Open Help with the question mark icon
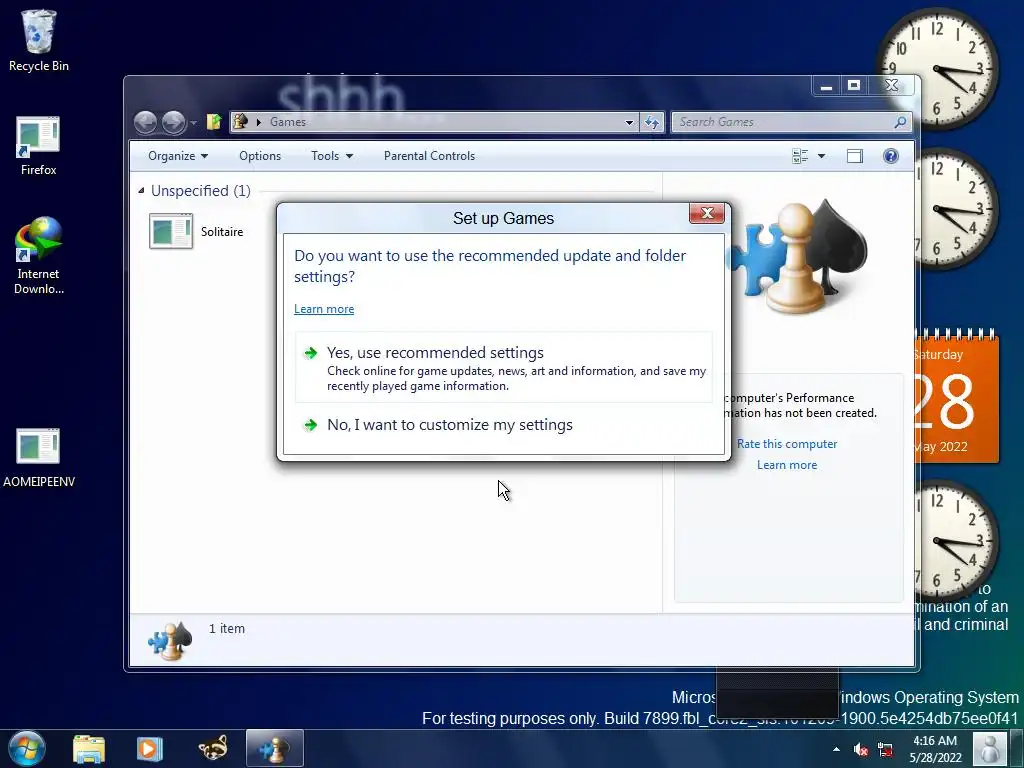The height and width of the screenshot is (768, 1024). coord(891,156)
